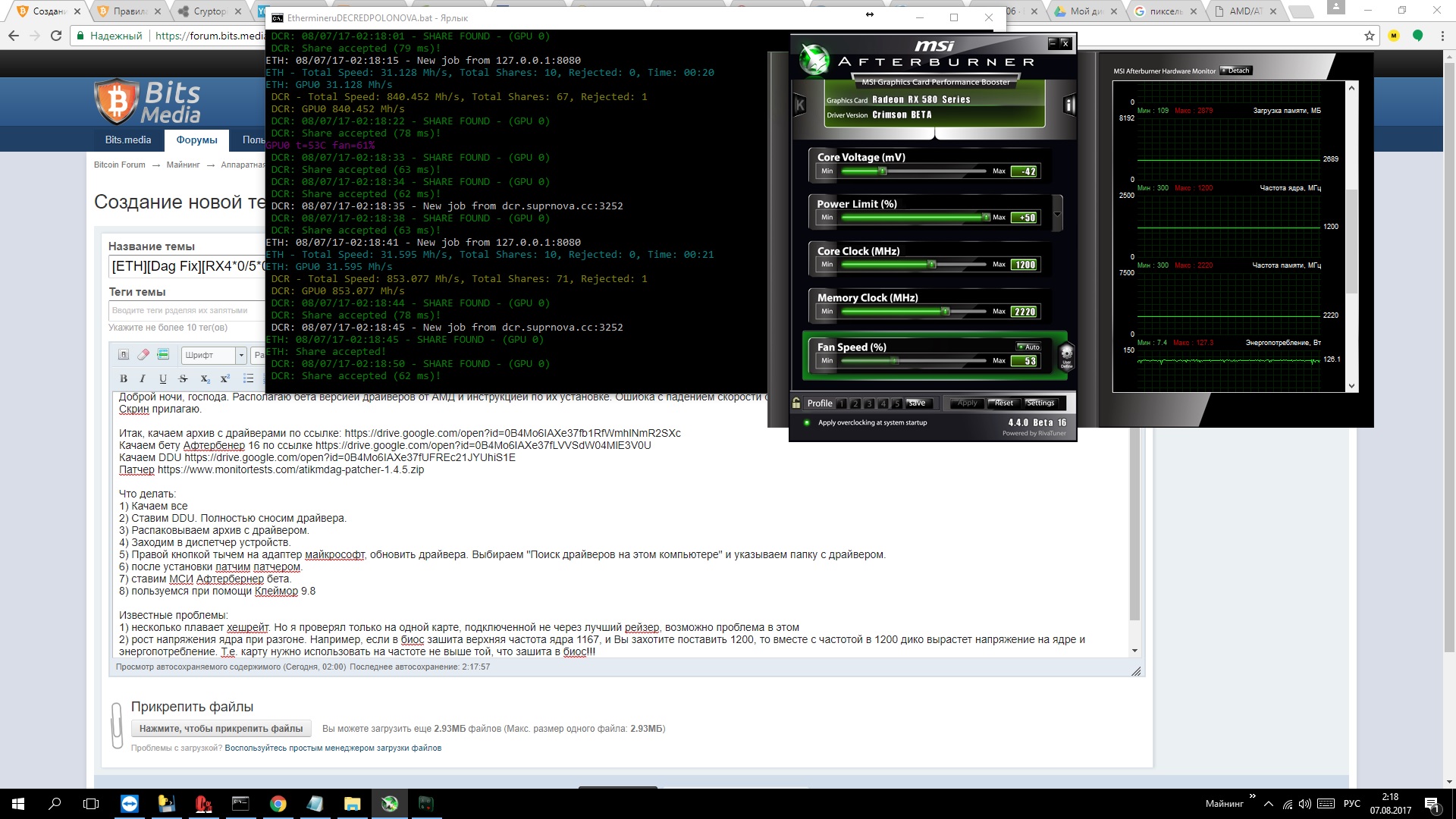
Task: Click the Subscript icon in editor toolbar
Action: 205,378
